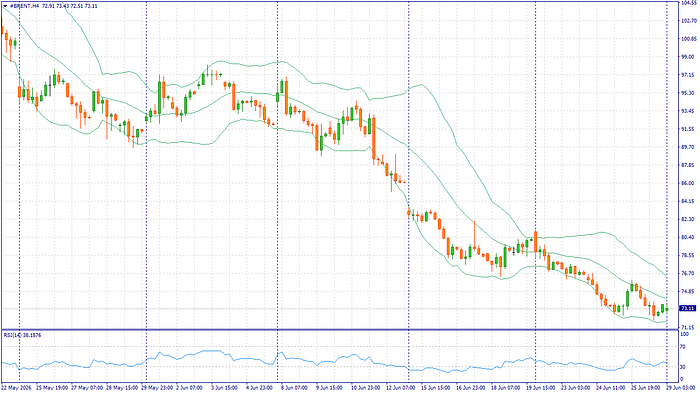Image resolution: width=700 pixels, height=394 pixels.
Task: Click the 104.55 price axis label
Action: tap(689, 3)
